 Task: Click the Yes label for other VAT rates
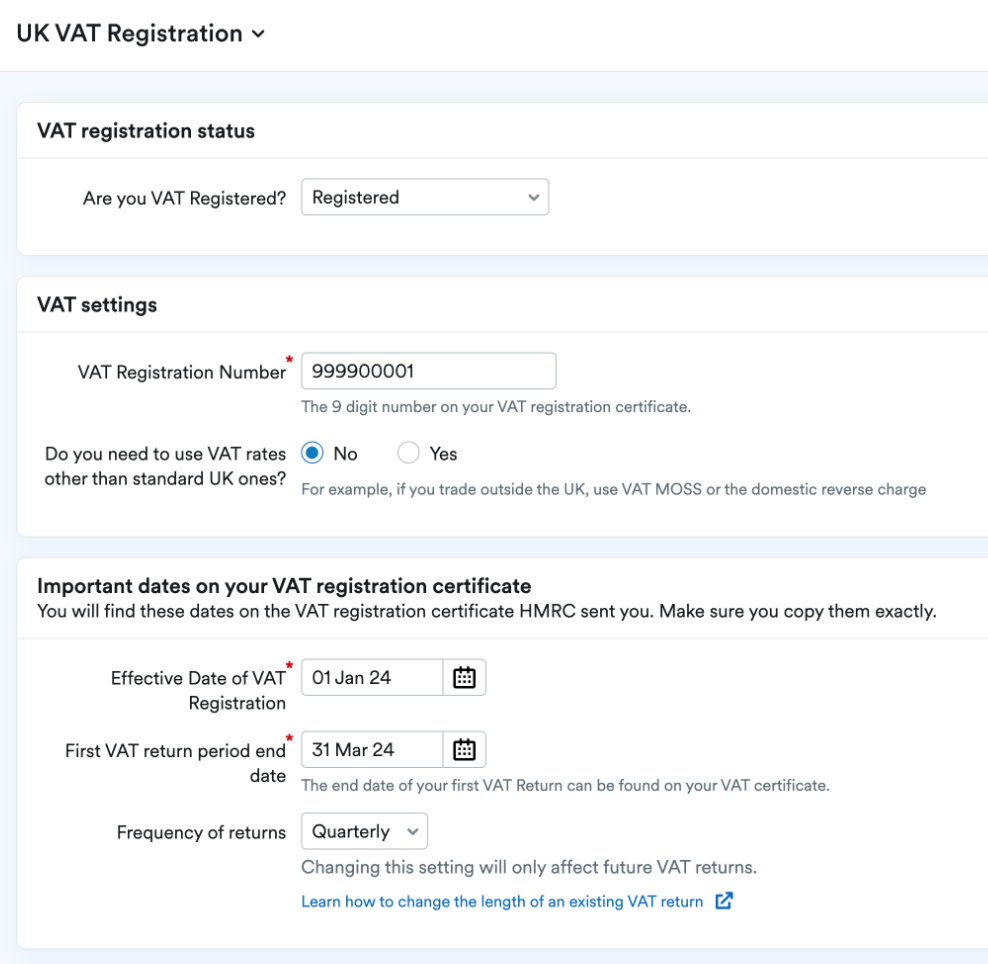pos(444,454)
